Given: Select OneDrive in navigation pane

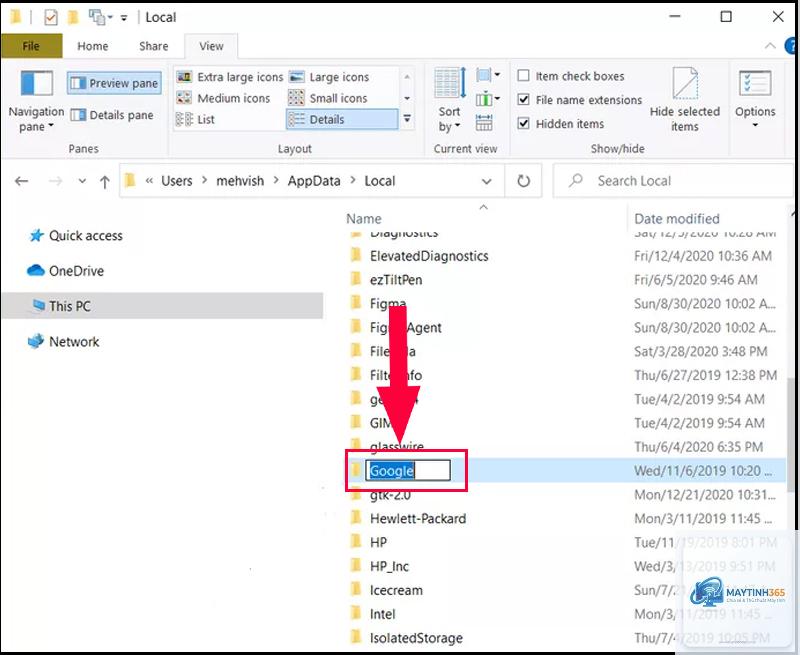Looking at the screenshot, I should [x=65, y=271].
